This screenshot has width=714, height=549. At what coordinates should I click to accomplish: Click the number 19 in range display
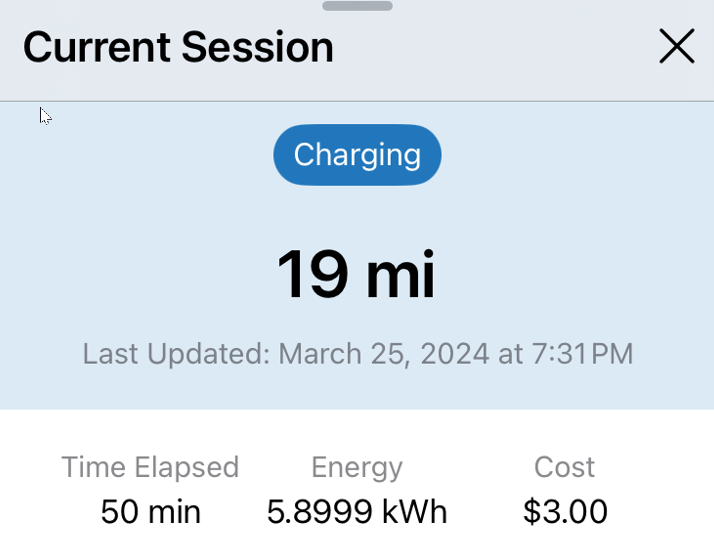(x=312, y=274)
